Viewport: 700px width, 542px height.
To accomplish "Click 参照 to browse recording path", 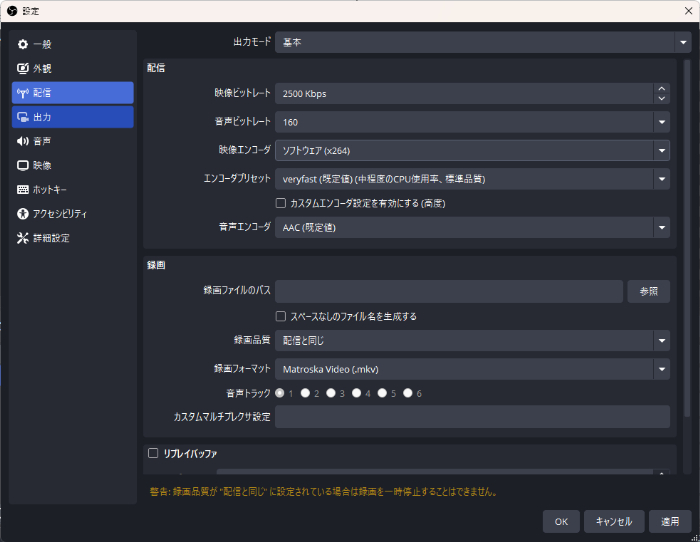I will pyautogui.click(x=648, y=292).
